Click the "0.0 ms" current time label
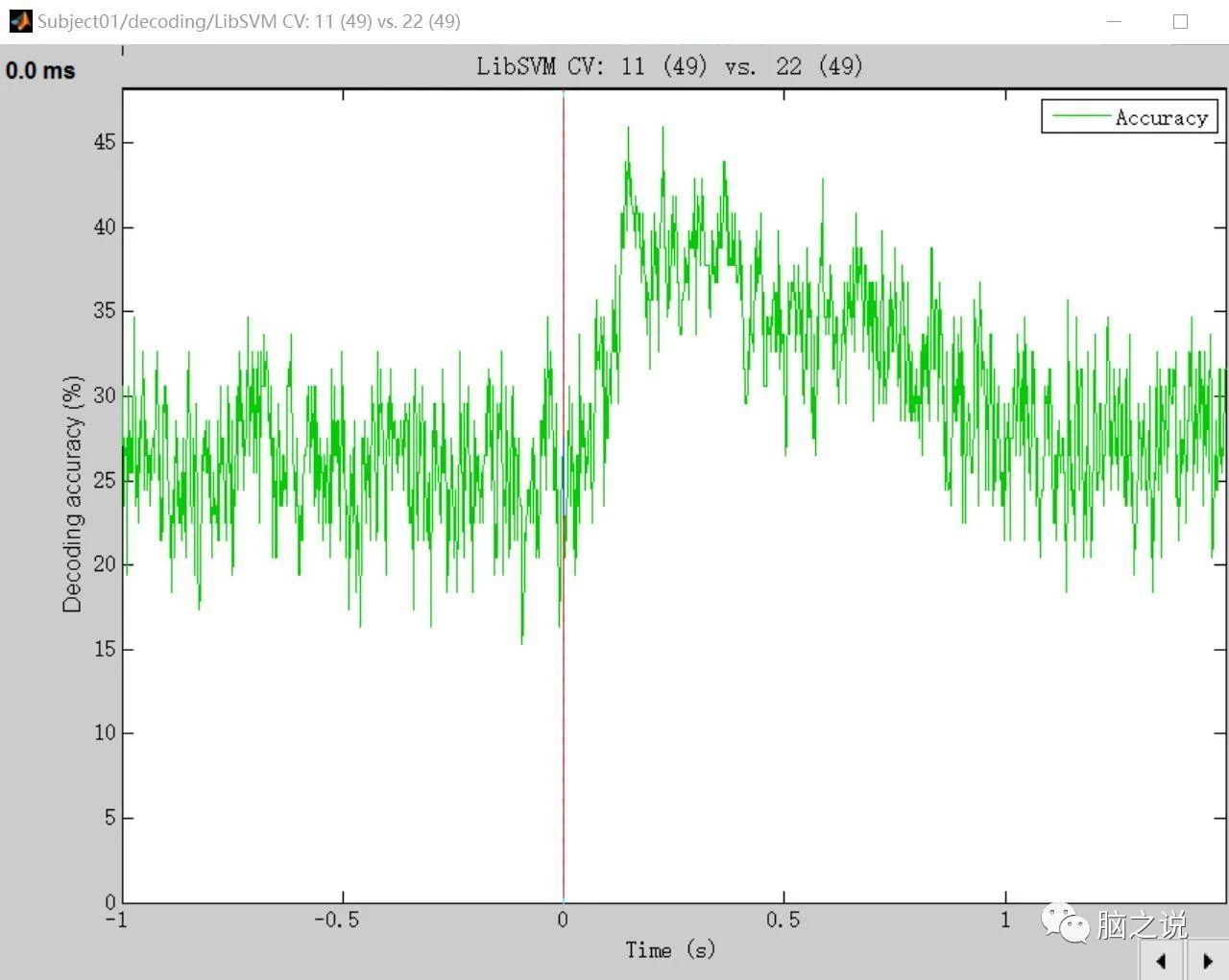This screenshot has height=980, width=1229. [x=40, y=70]
